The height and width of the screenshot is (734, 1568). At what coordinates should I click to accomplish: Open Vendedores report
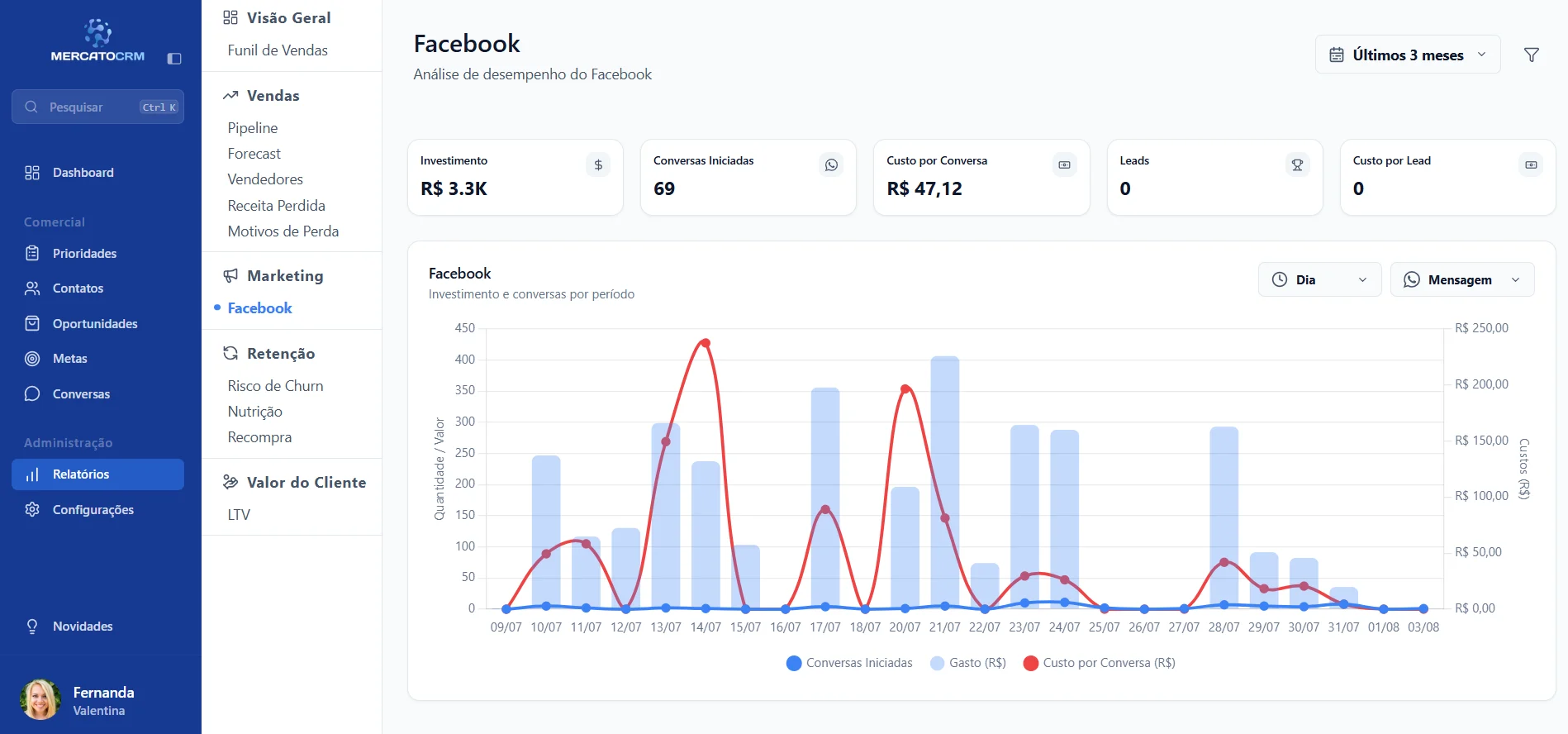pos(265,179)
